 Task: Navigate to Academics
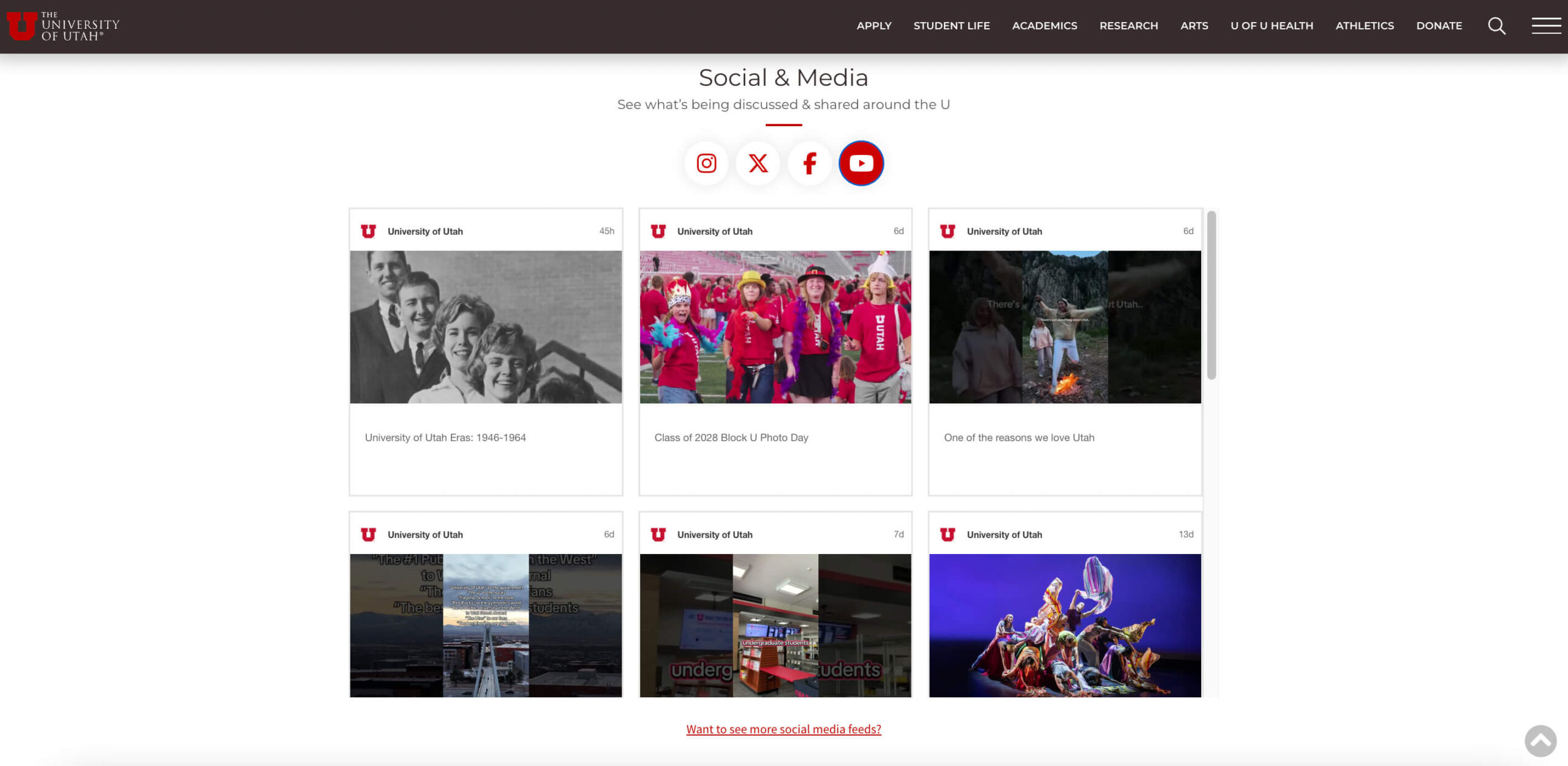1044,26
